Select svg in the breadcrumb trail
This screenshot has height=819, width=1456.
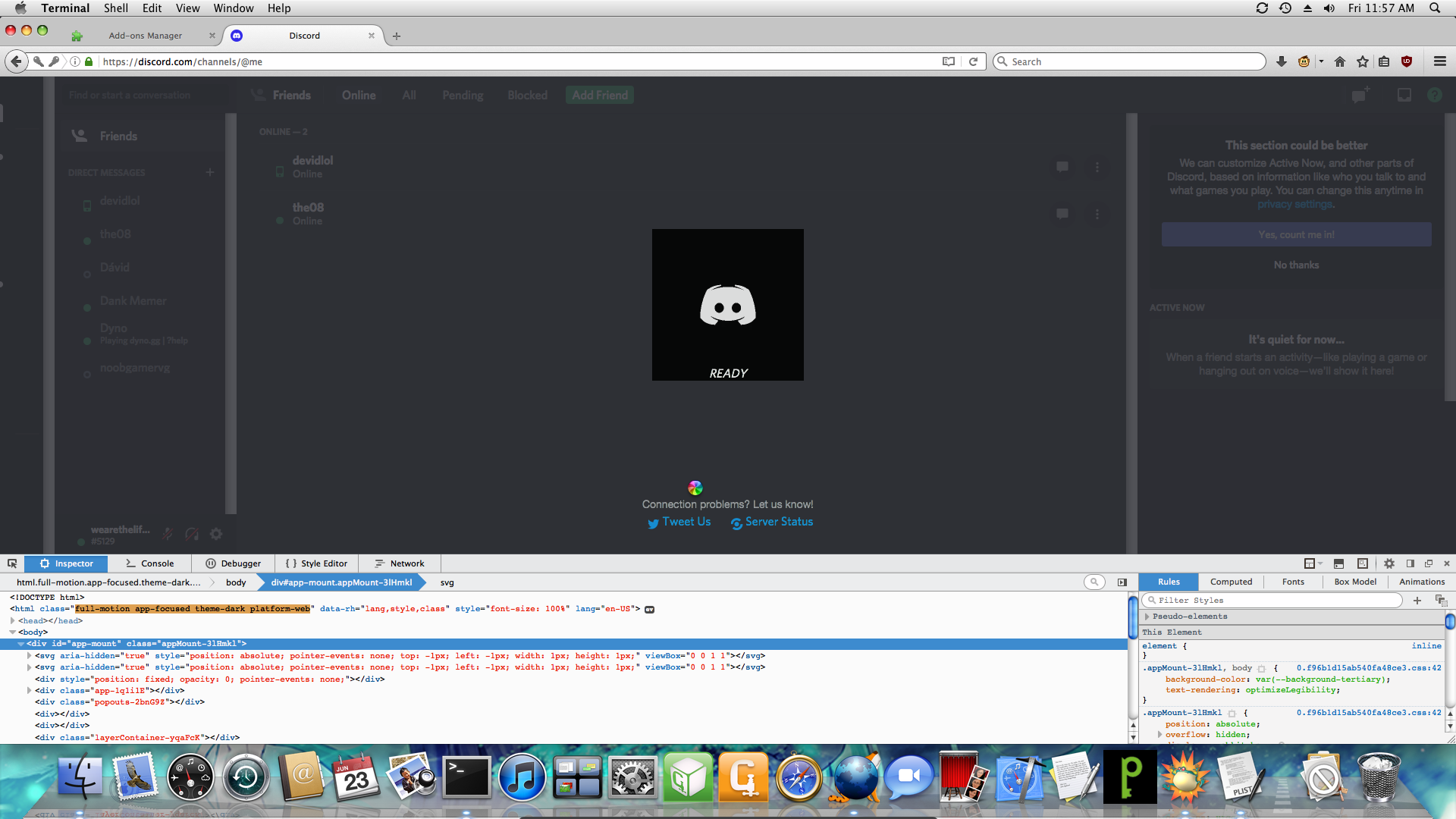[447, 582]
